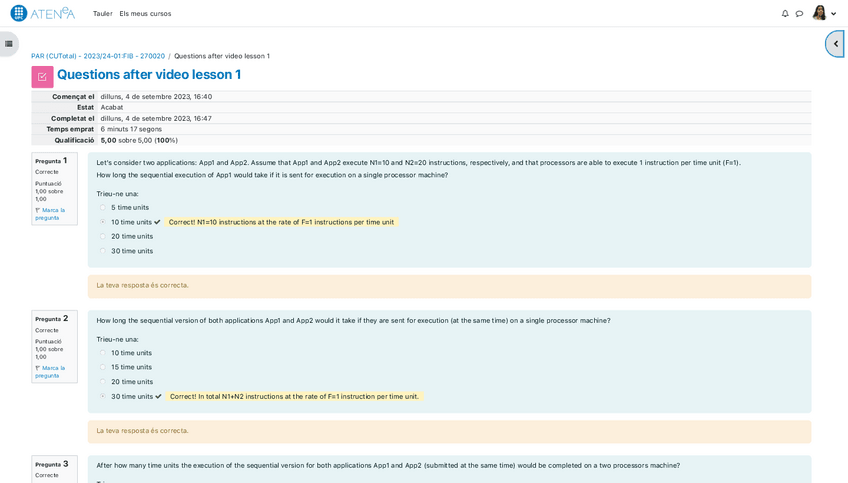The height and width of the screenshot is (483, 848).
Task: Select '30 time units' in question 1
Action: point(102,251)
